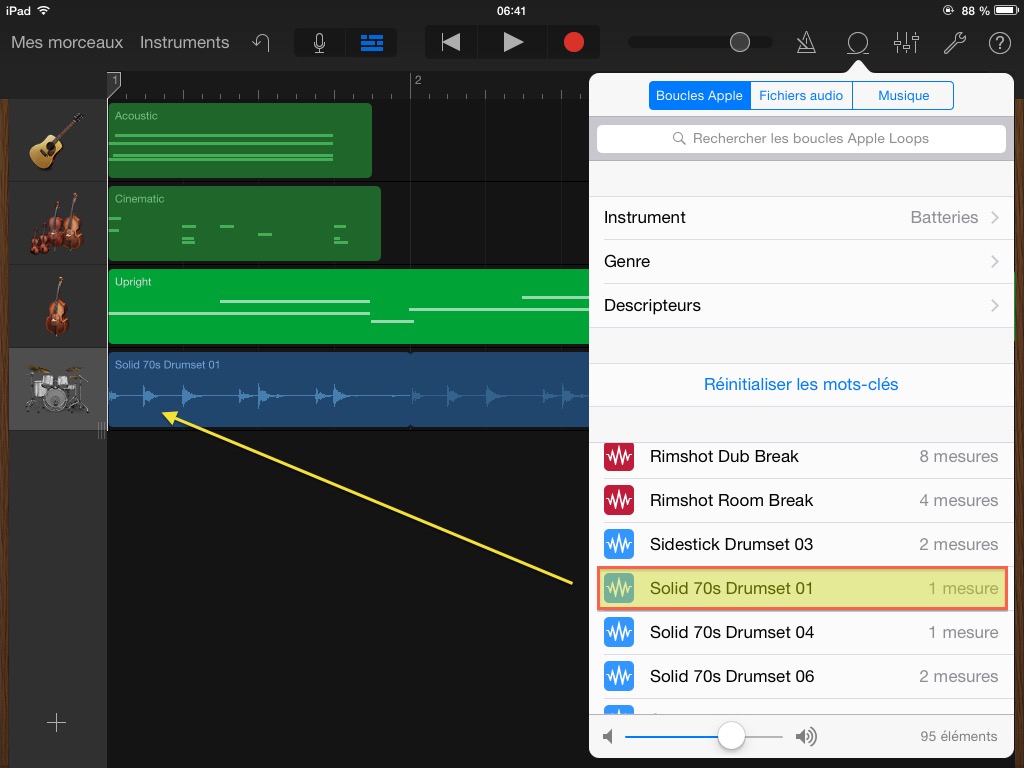Tap the undo arrow icon
Viewport: 1024px width, 768px height.
point(261,43)
